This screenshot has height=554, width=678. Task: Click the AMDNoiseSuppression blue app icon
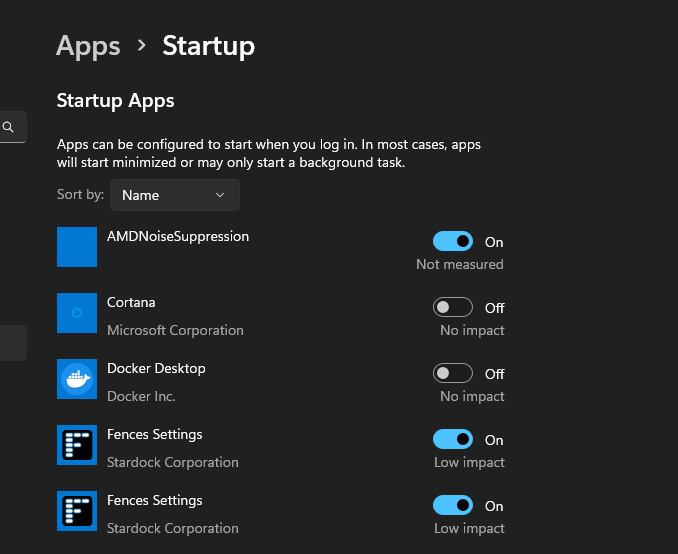(x=77, y=247)
